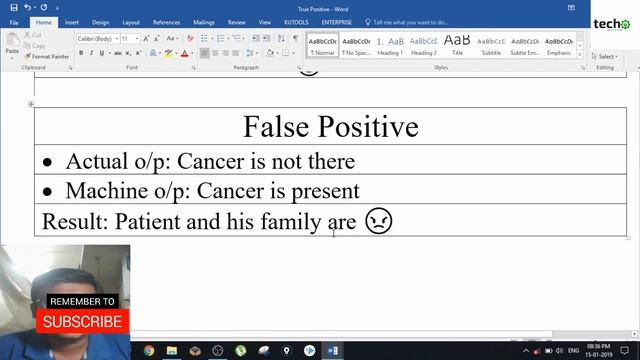This screenshot has width=640, height=360.
Task: Open the File tab
Action: 14,22
